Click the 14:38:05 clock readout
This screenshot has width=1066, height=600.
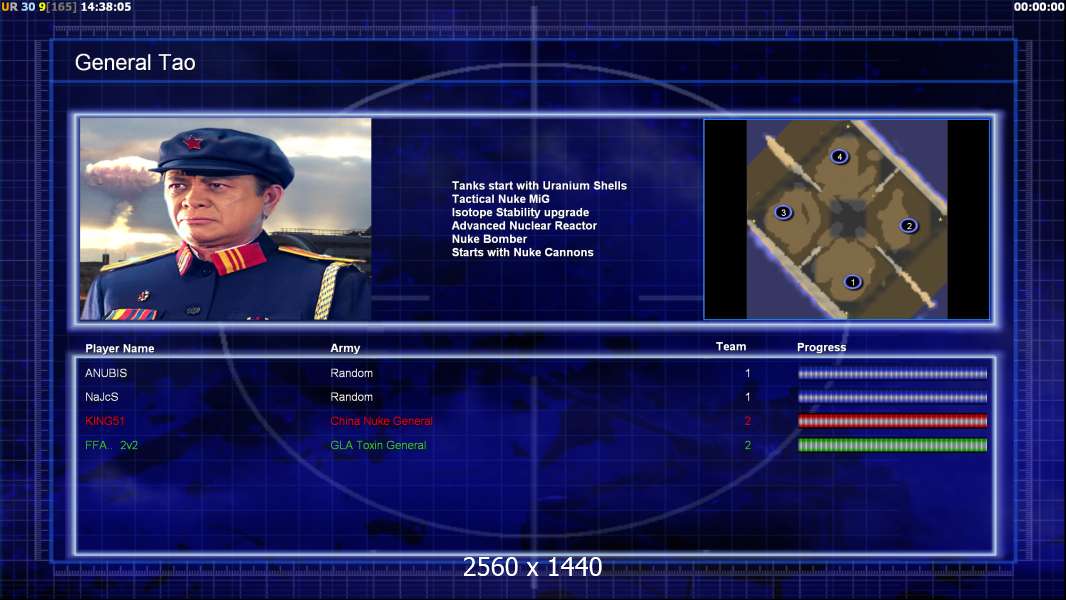click(106, 7)
